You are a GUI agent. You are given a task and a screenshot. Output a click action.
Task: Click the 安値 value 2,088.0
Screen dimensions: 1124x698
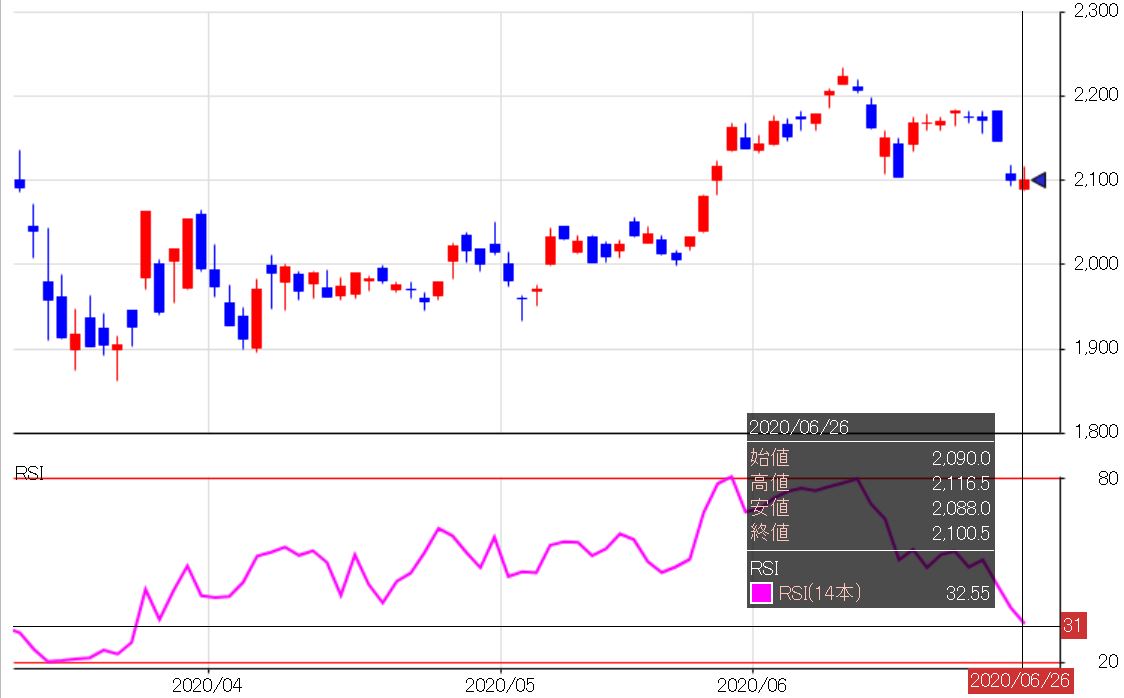[961, 508]
